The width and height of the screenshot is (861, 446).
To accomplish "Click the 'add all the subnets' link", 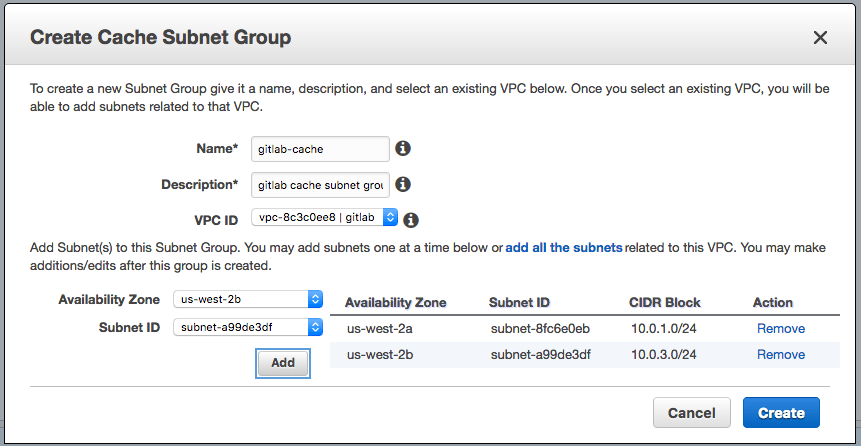I will [564, 247].
